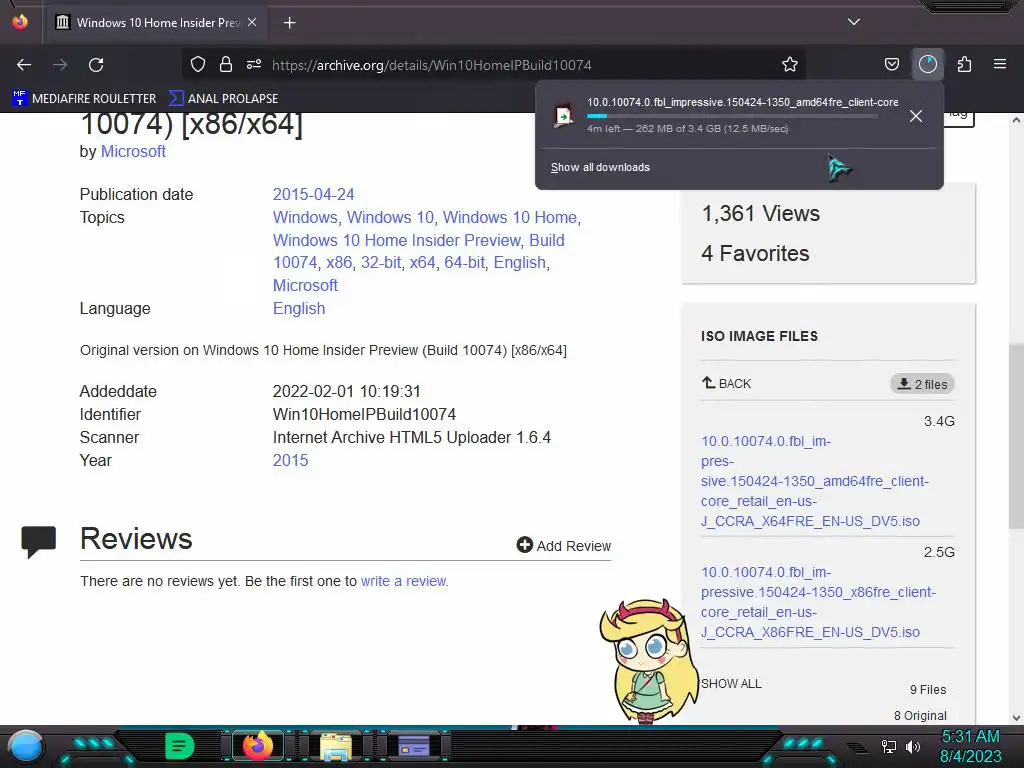
Task: Click the x64 topic link
Action: tap(422, 263)
